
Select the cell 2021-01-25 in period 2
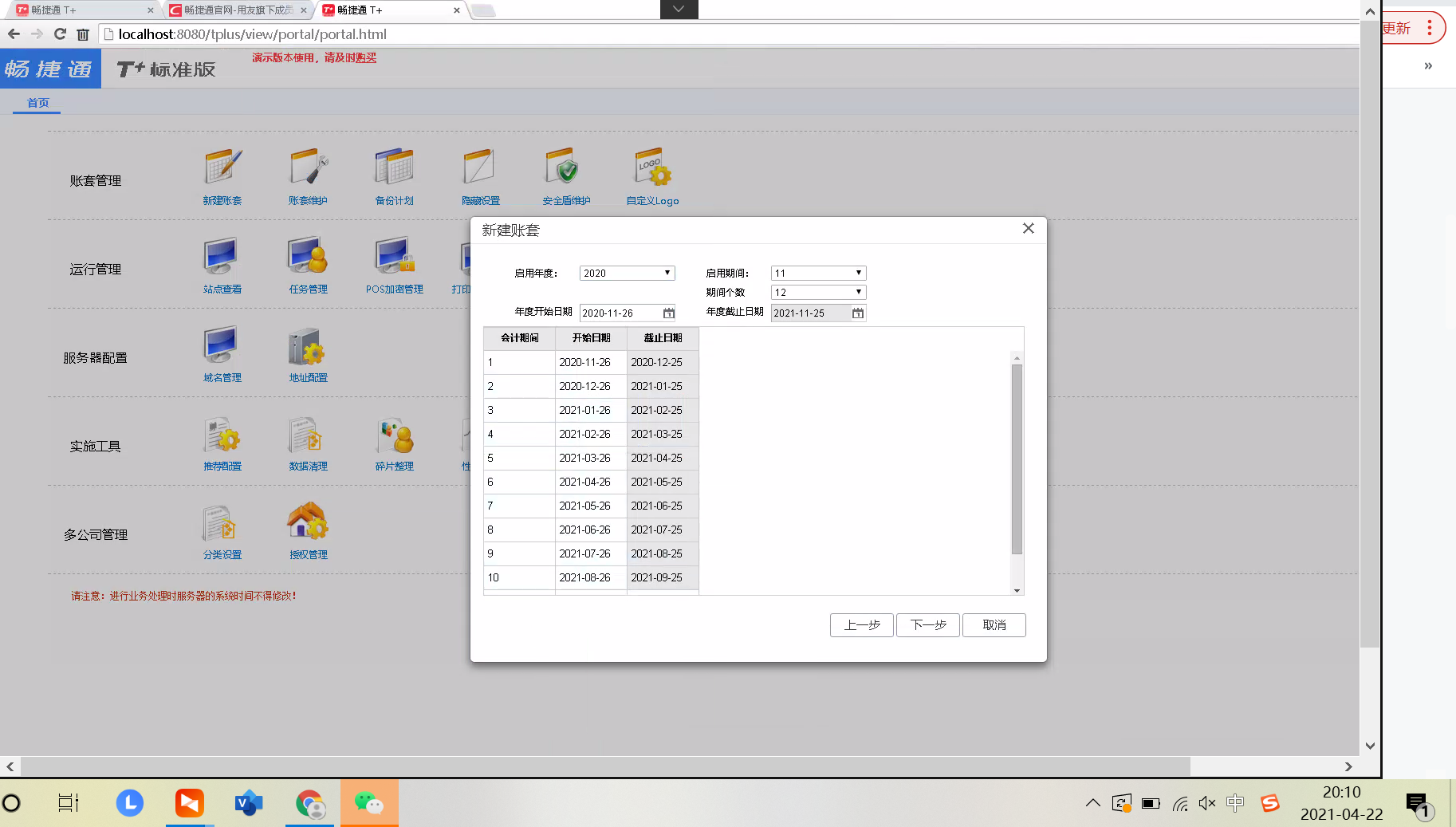click(x=663, y=386)
